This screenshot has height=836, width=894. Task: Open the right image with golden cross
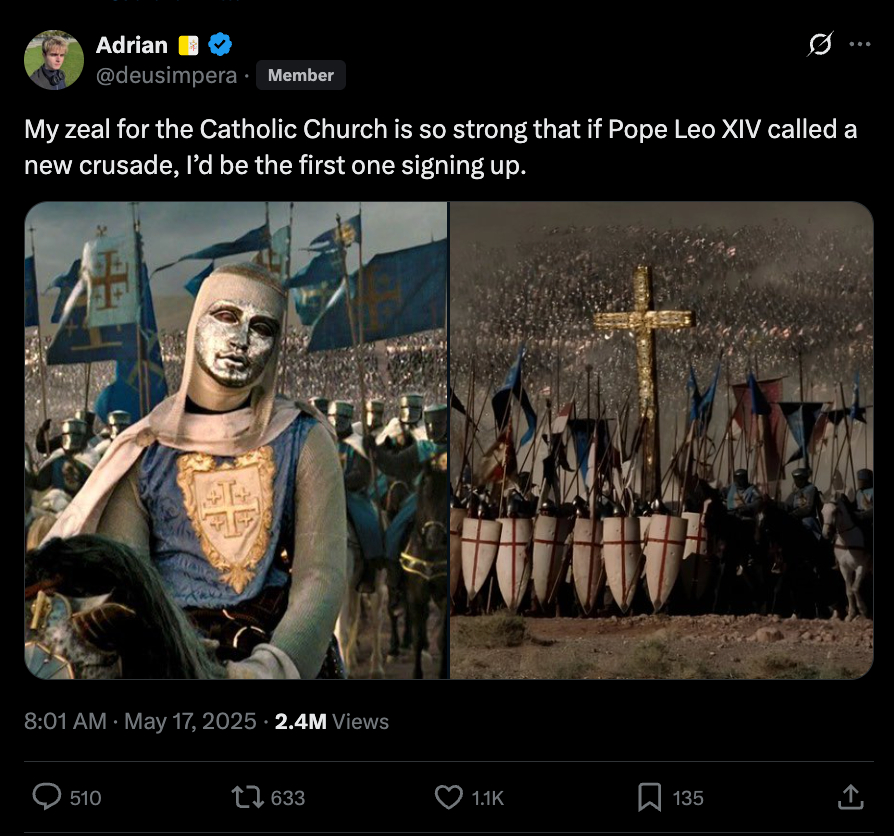[661, 440]
